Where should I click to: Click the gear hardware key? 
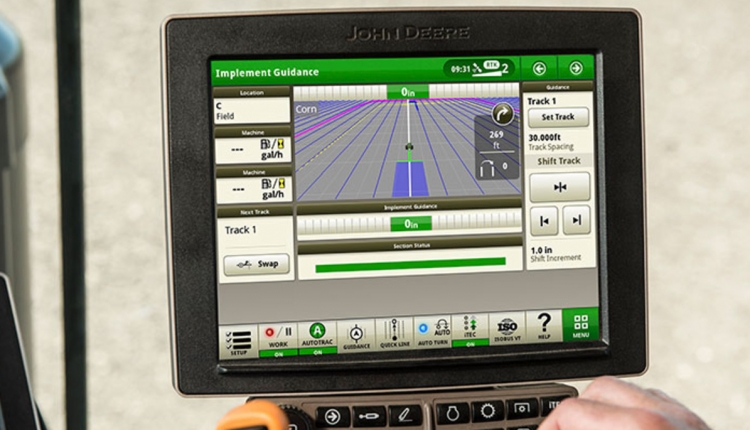click(x=487, y=411)
